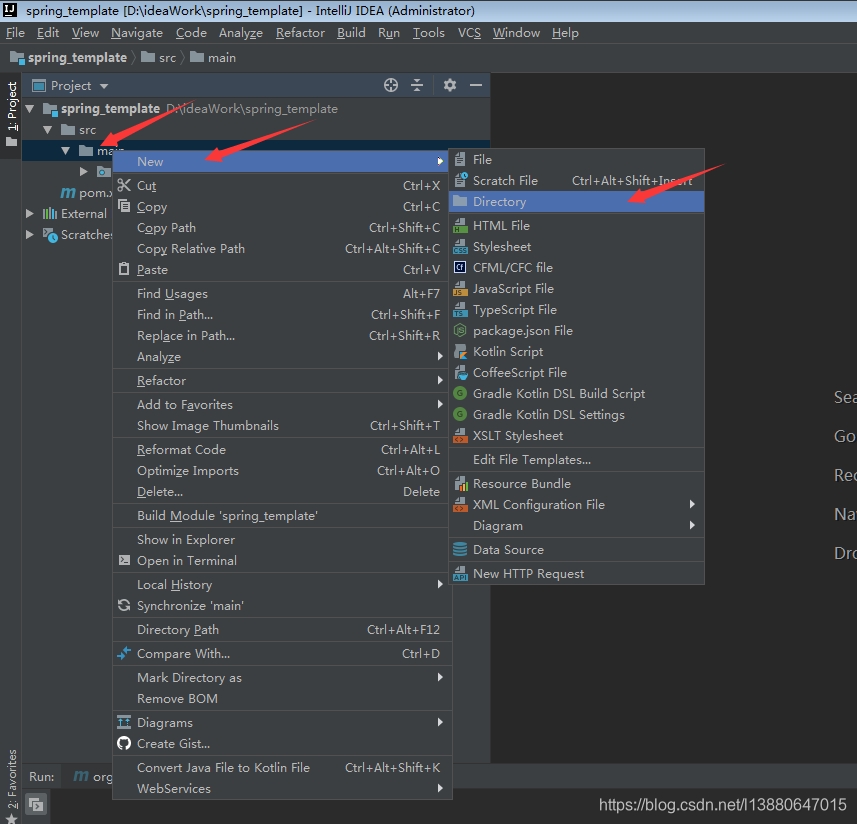Click the Create Gist GitHub icon
Viewport: 857px width, 824px height.
coord(125,743)
